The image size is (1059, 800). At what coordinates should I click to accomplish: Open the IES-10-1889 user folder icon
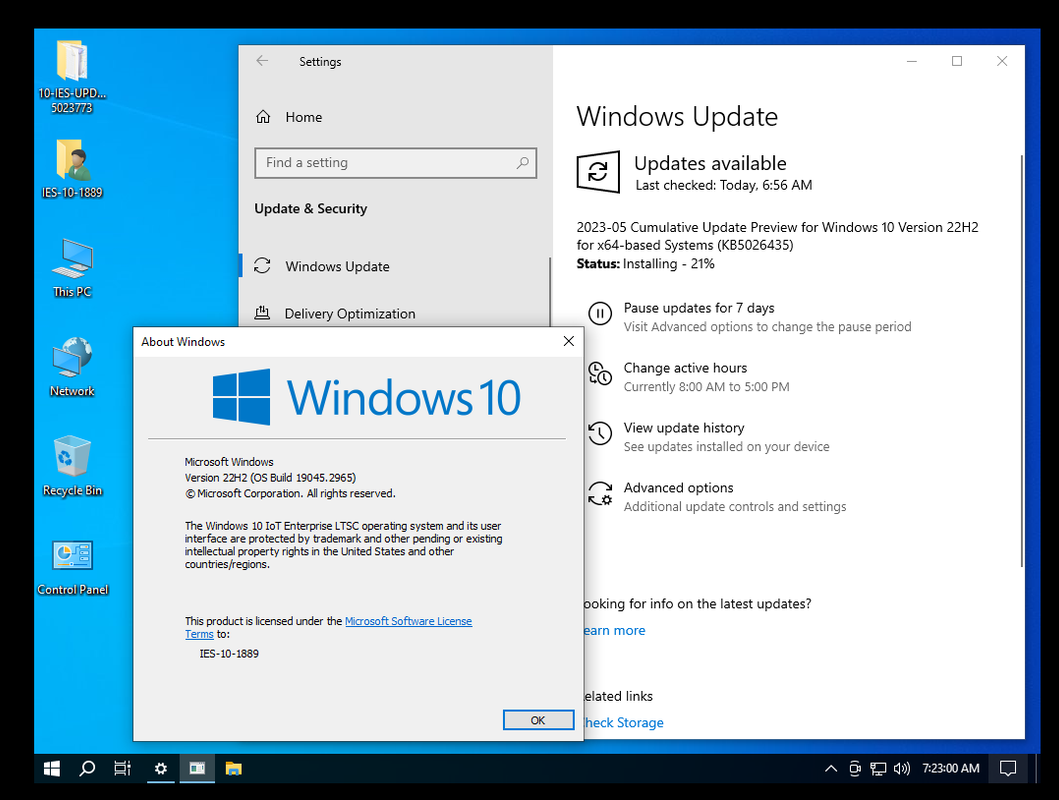(72, 168)
